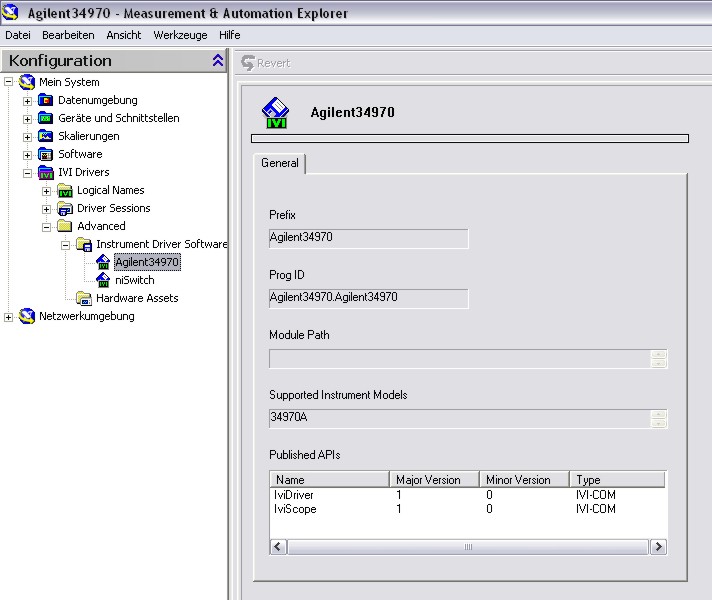Click the IVI Drivers folder icon
Image resolution: width=712 pixels, height=600 pixels.
45,173
